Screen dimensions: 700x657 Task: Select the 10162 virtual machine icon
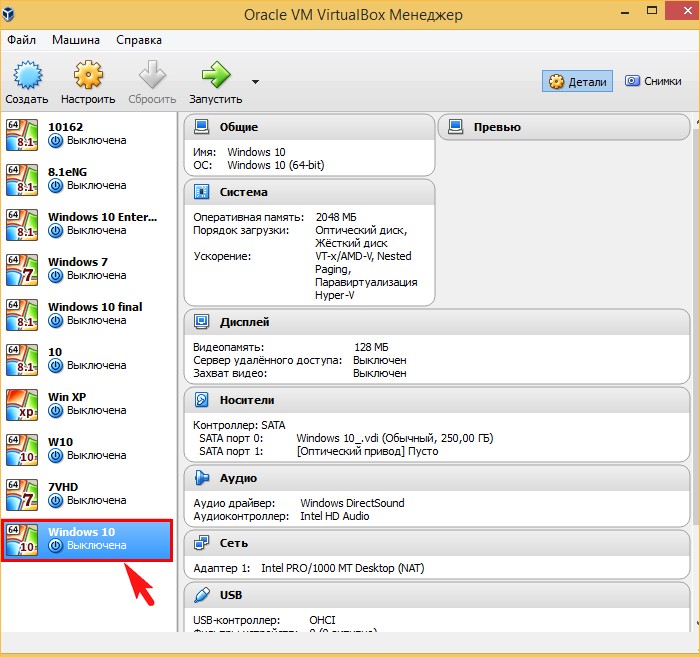(x=22, y=134)
